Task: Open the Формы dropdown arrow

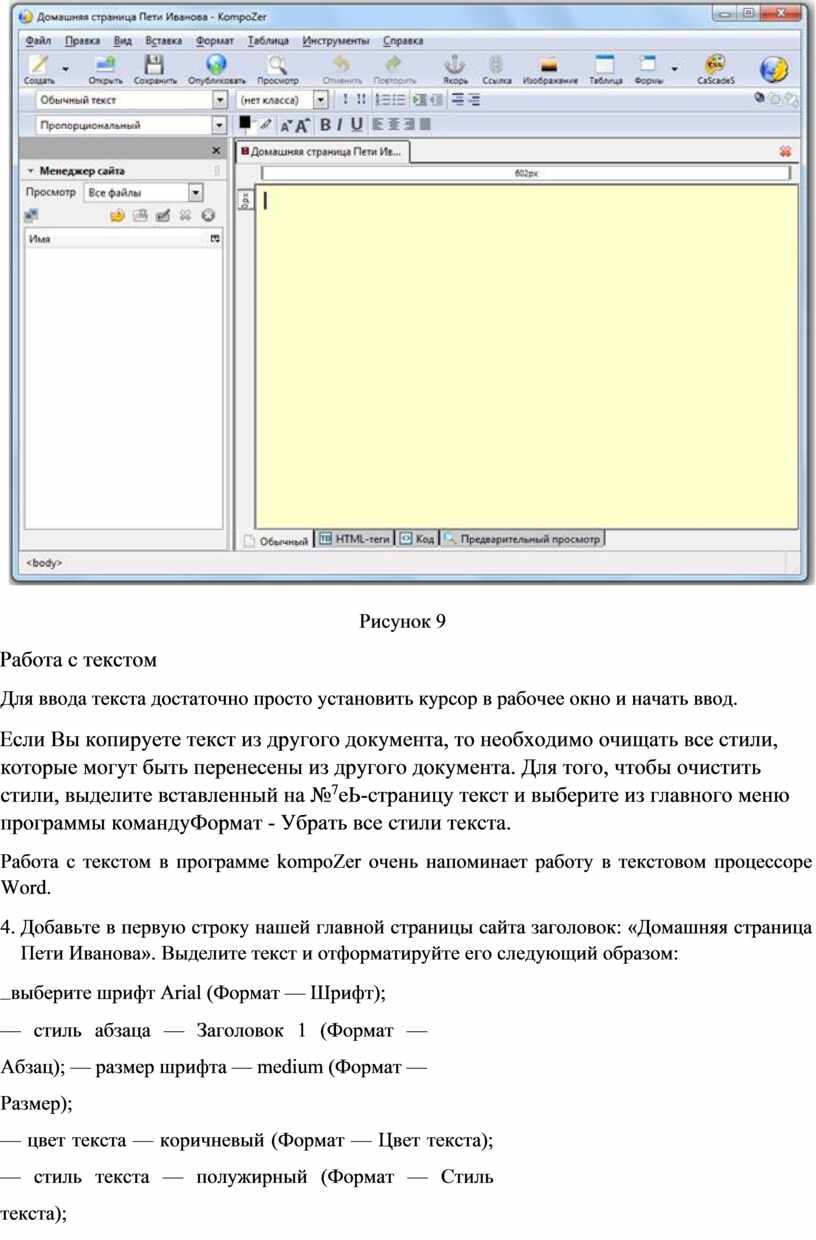Action: click(x=674, y=69)
